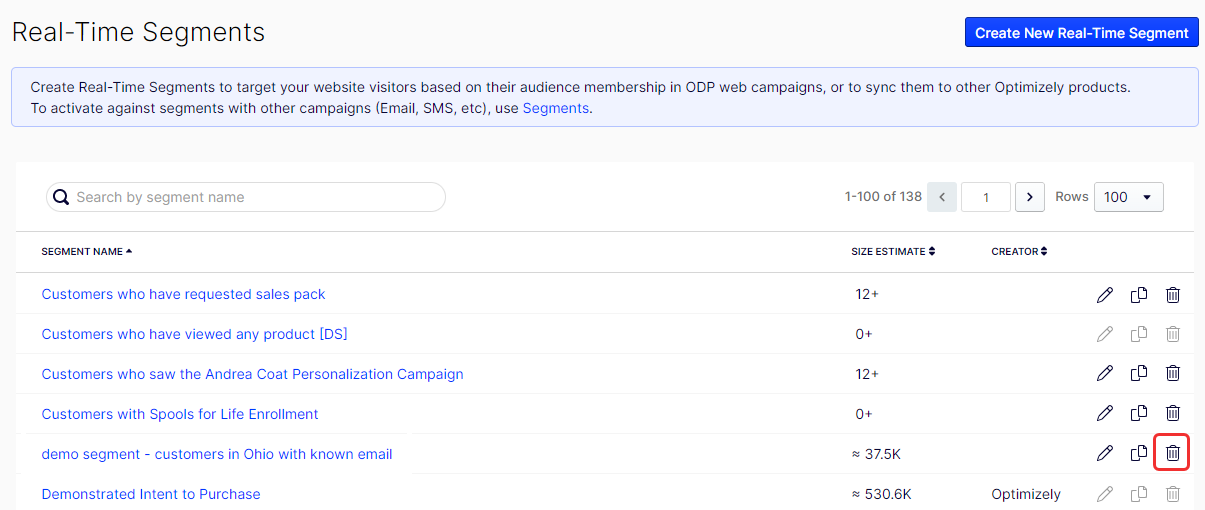The width and height of the screenshot is (1205, 510).
Task: Go to next page of segments
Action: point(1030,197)
